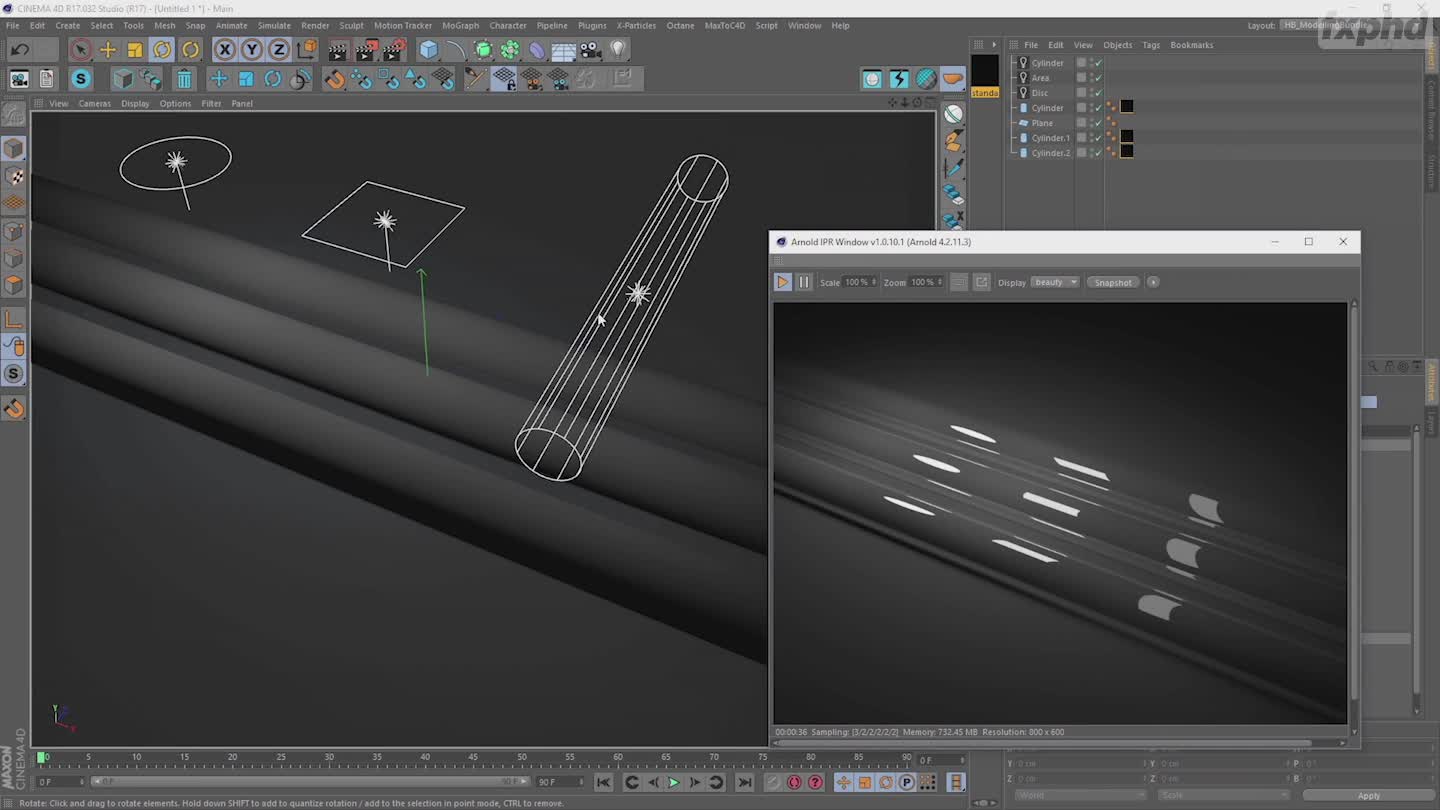The height and width of the screenshot is (810, 1440).
Task: Click the cyan S icon in second toolbar
Action: pos(81,79)
